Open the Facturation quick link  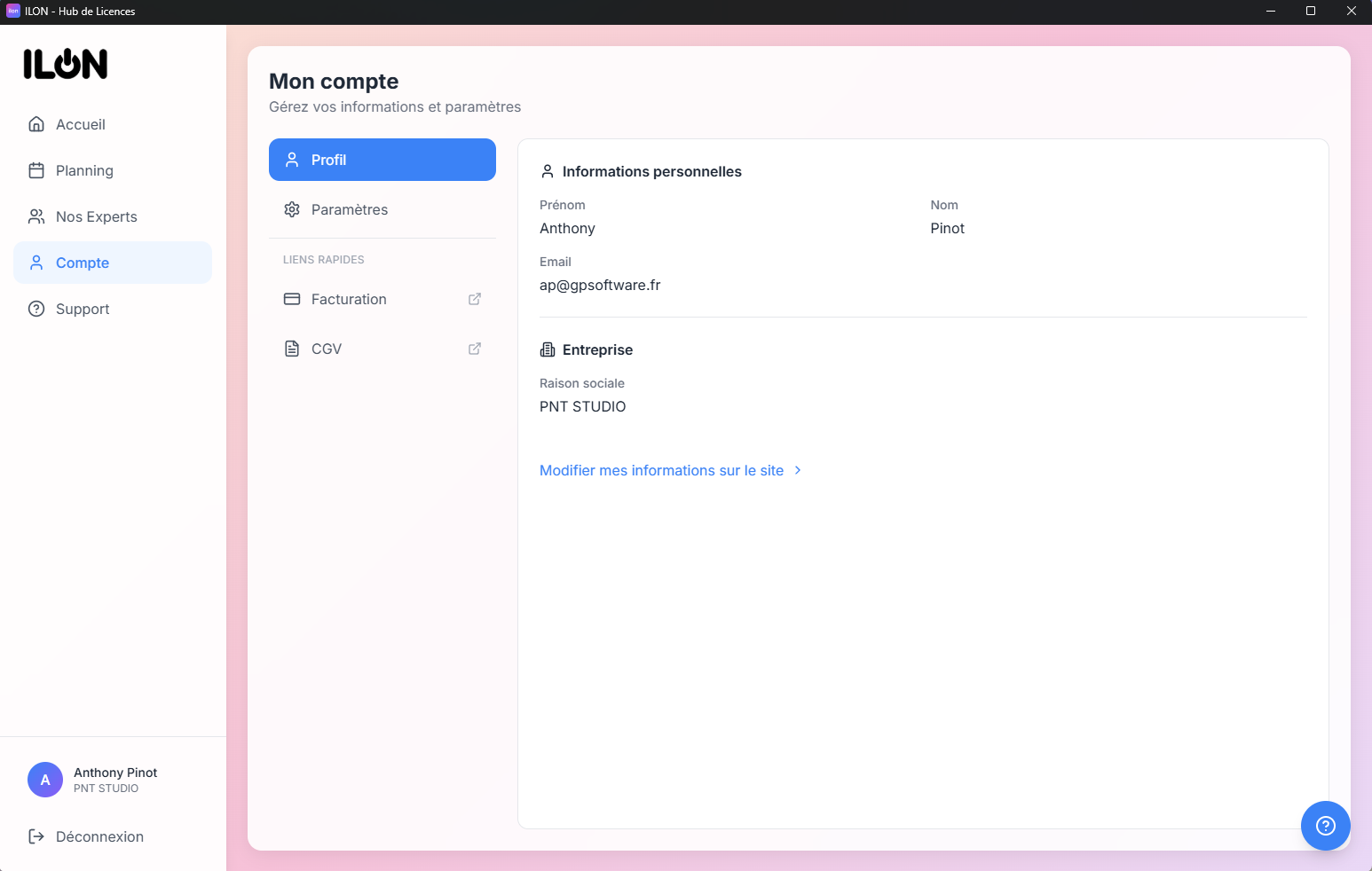(348, 299)
